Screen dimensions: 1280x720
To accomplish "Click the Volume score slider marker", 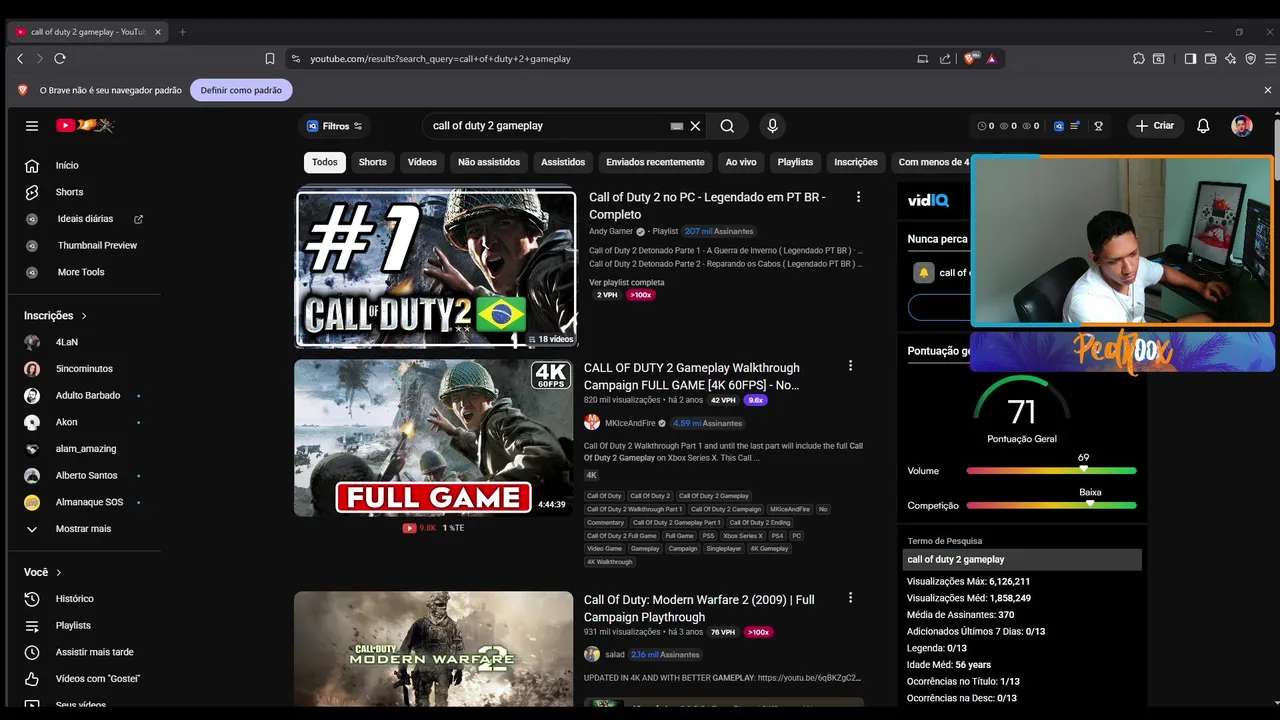I will coord(1083,469).
